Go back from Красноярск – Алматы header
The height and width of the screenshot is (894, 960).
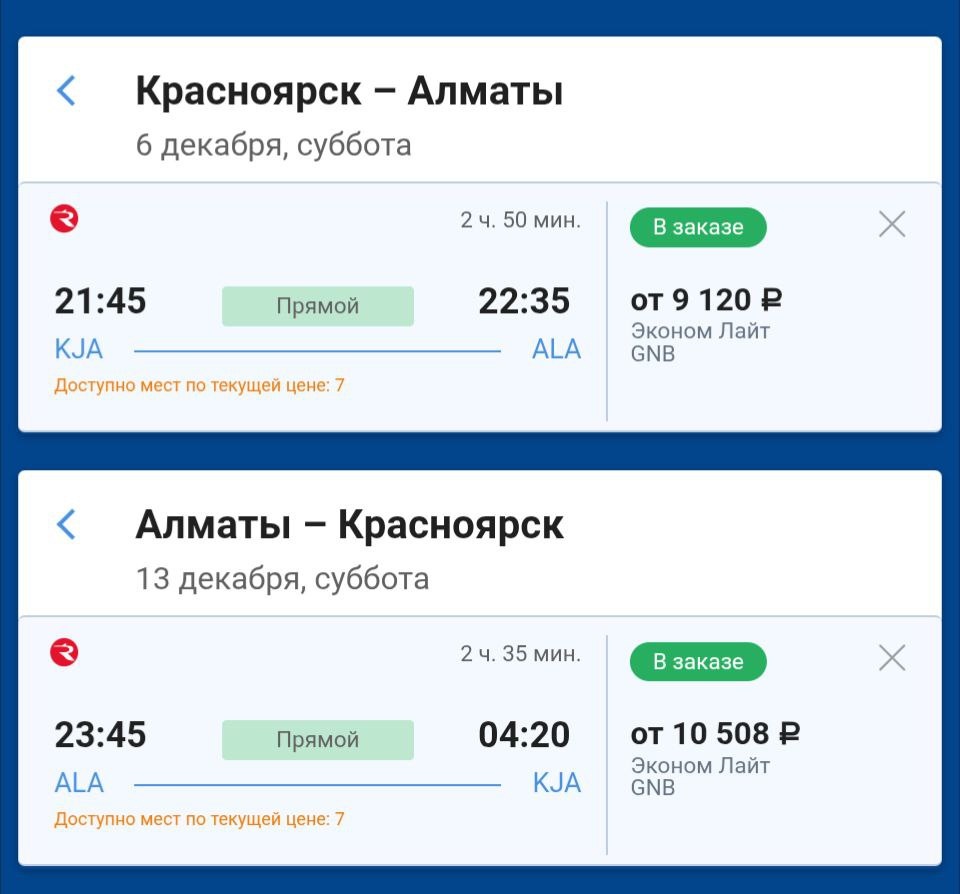[66, 91]
